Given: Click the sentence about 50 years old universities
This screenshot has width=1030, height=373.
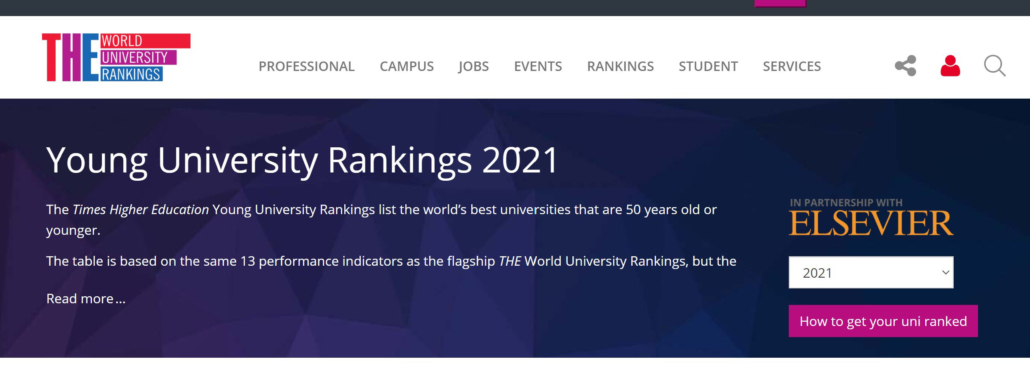Looking at the screenshot, I should [381, 220].
